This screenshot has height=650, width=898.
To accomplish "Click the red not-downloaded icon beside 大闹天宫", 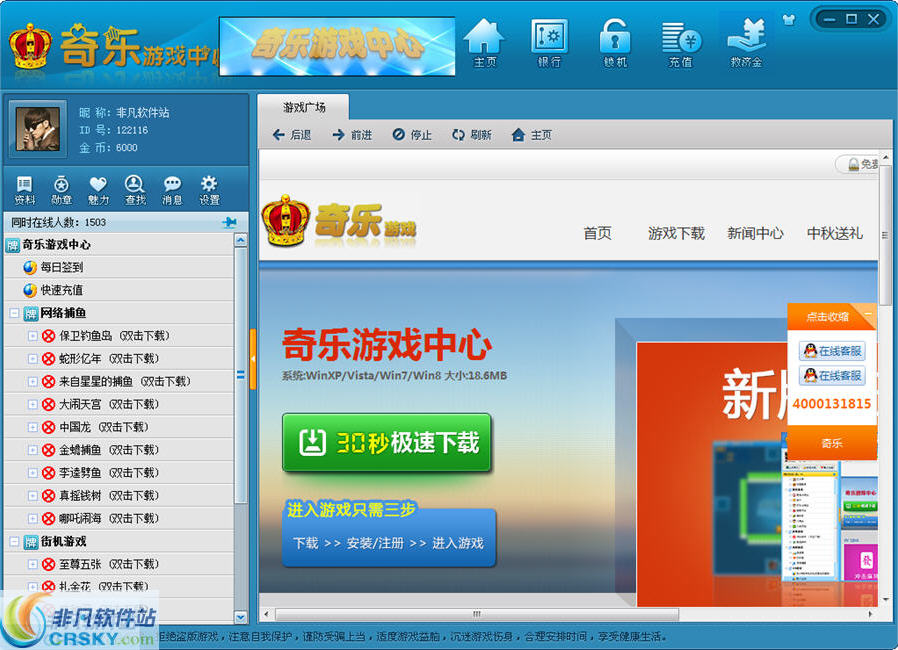I will tap(49, 404).
